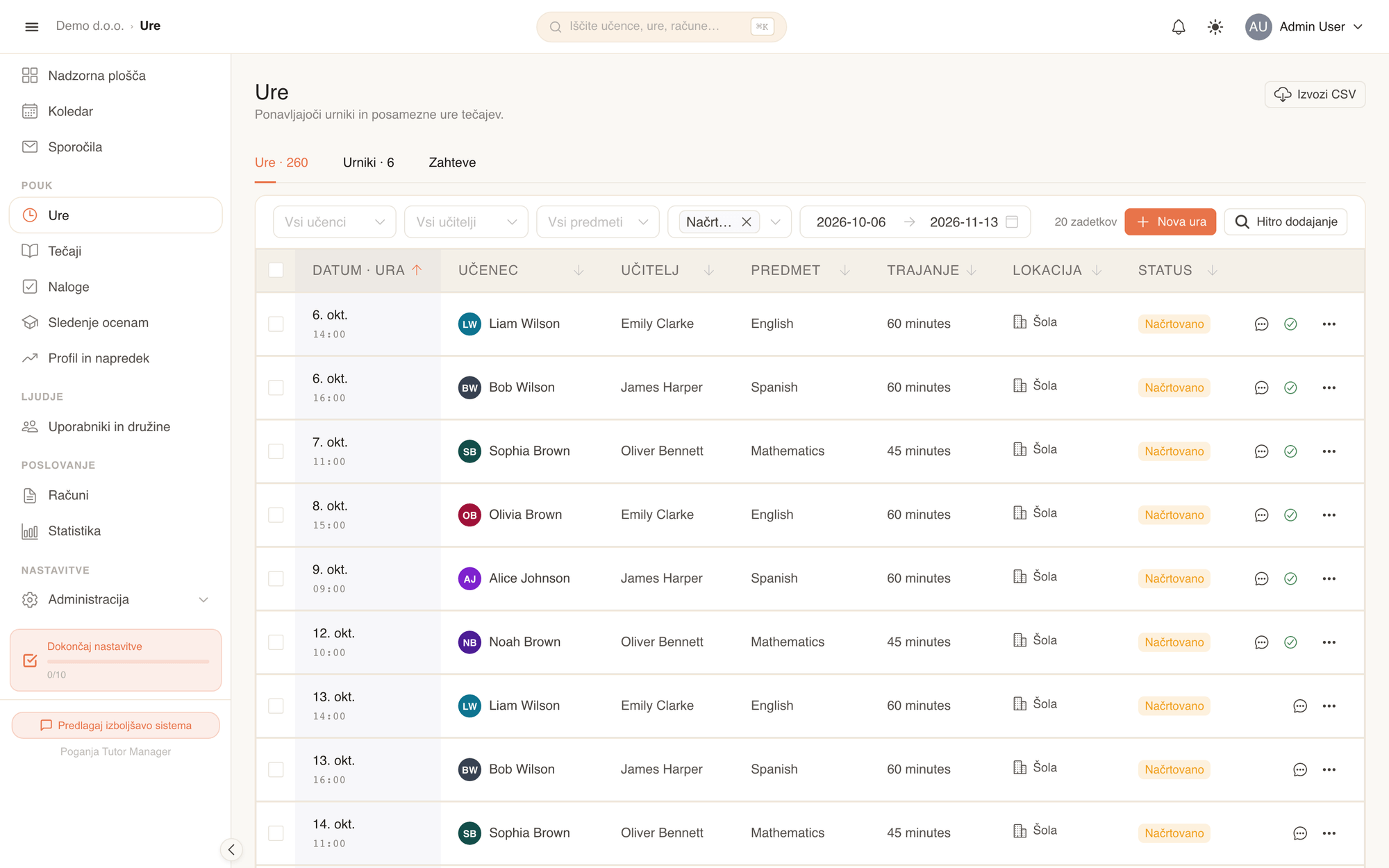Select checkbox for Bob Wilson 6. okt. row
1389x868 pixels.
[x=276, y=387]
